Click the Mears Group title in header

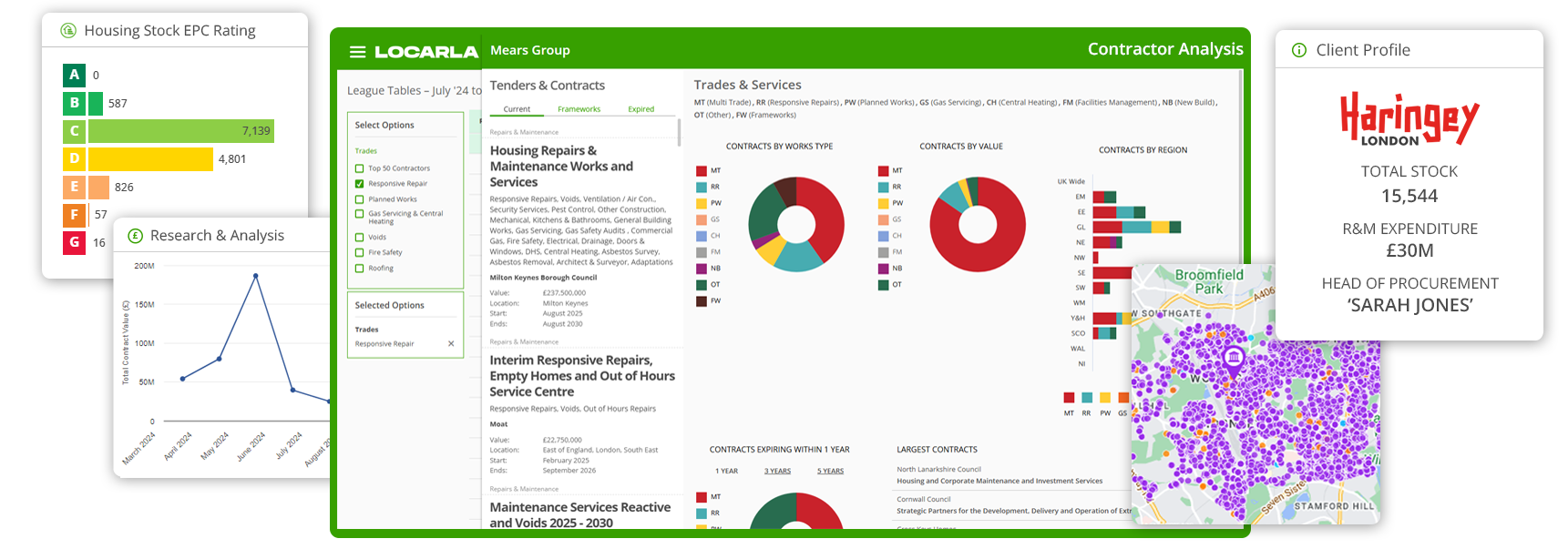click(530, 50)
